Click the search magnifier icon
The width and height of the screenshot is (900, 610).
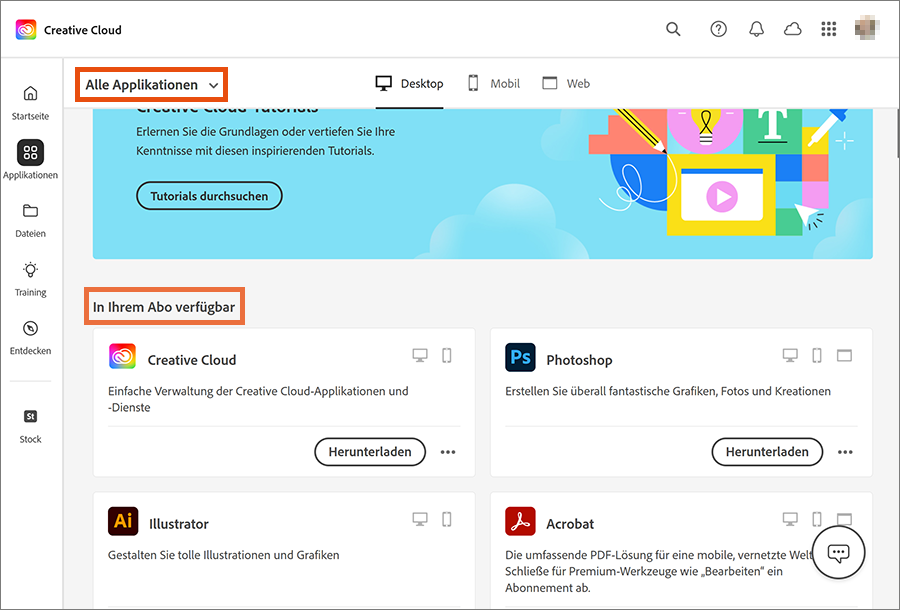[x=674, y=29]
